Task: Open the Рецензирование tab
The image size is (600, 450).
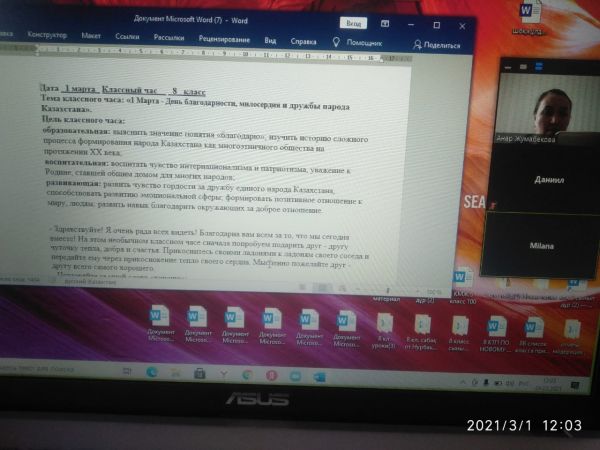Action: [223, 39]
